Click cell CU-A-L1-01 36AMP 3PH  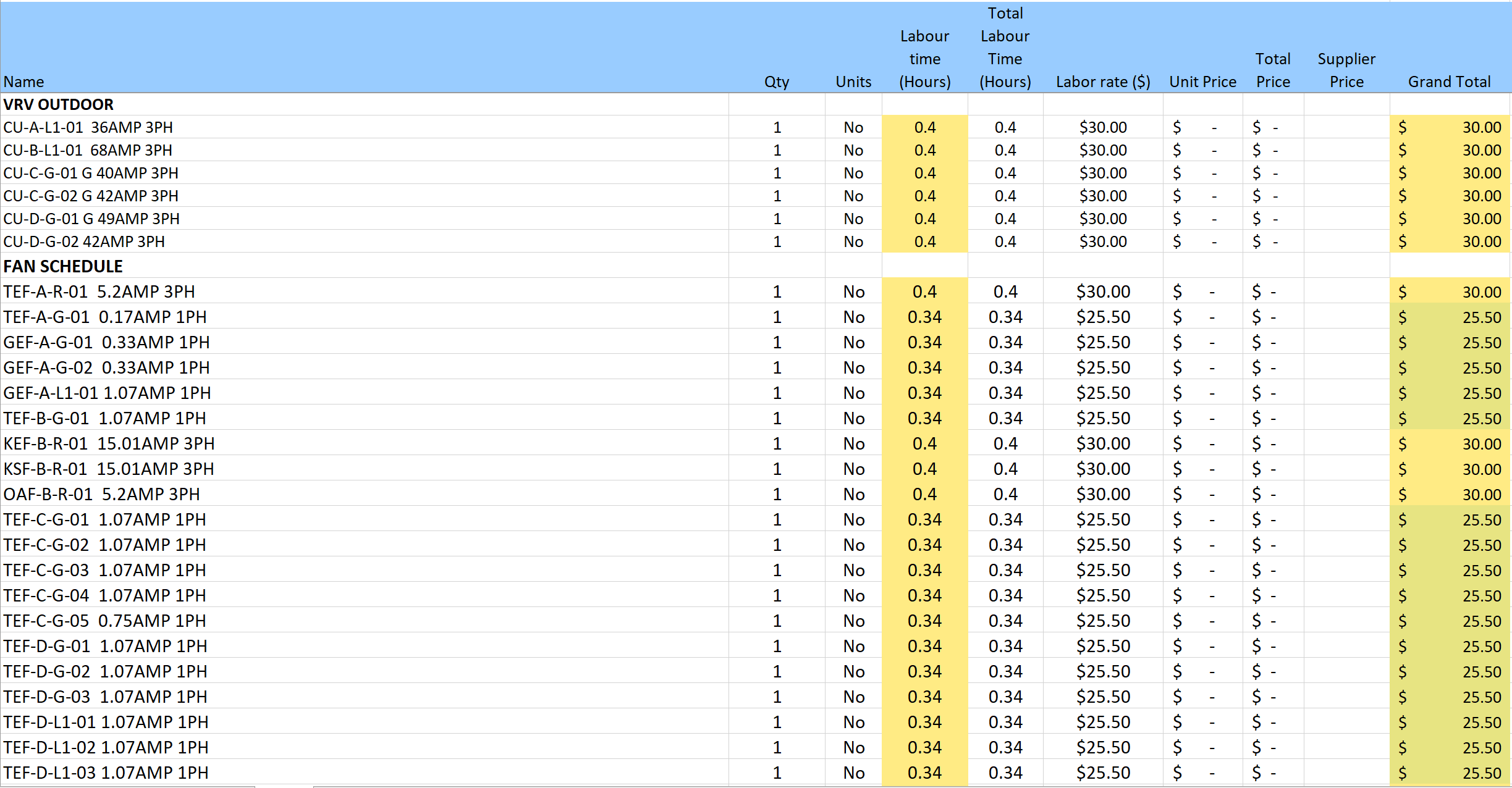coord(88,127)
